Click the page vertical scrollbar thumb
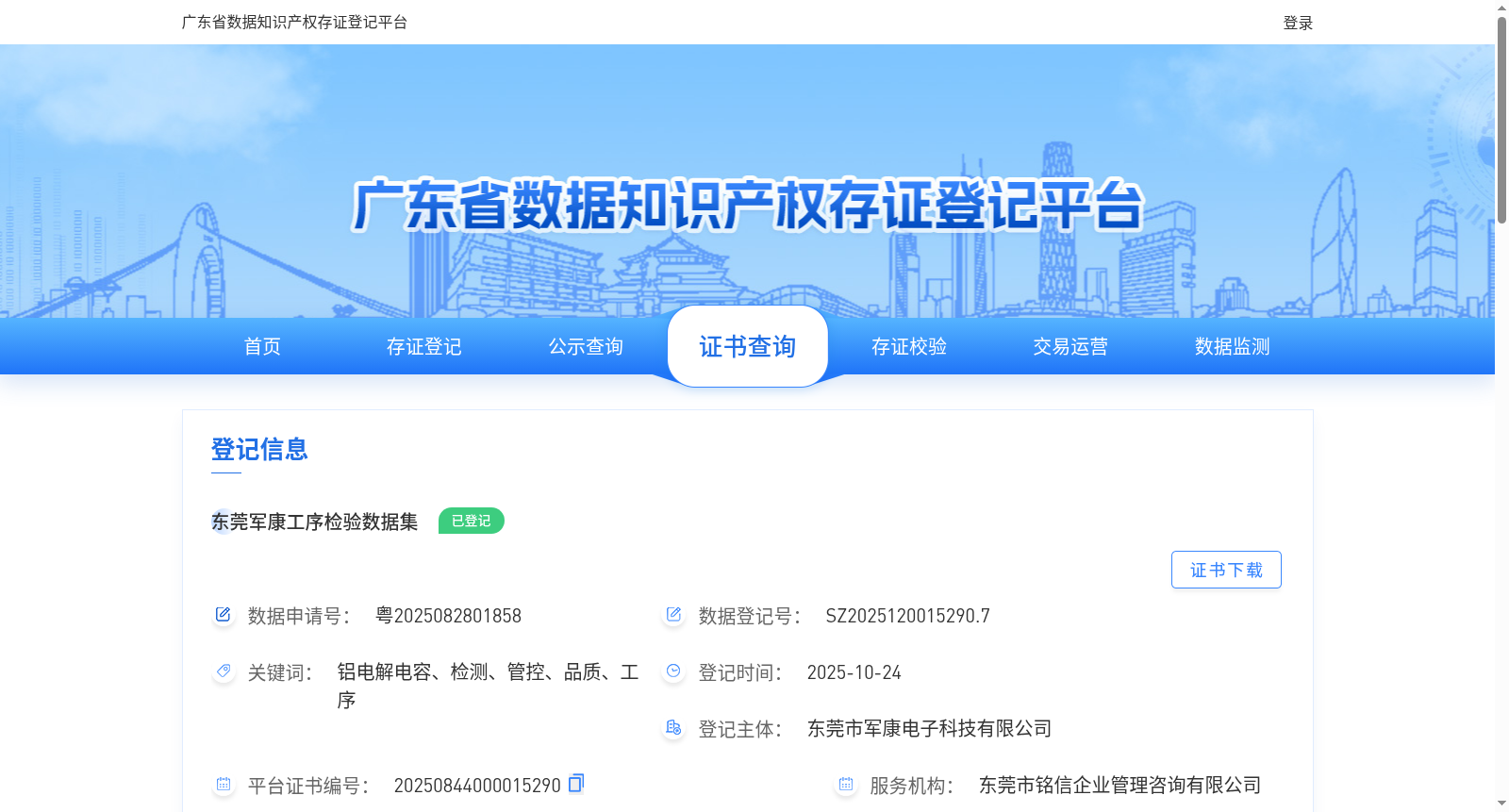Image resolution: width=1509 pixels, height=812 pixels. coord(1501,119)
